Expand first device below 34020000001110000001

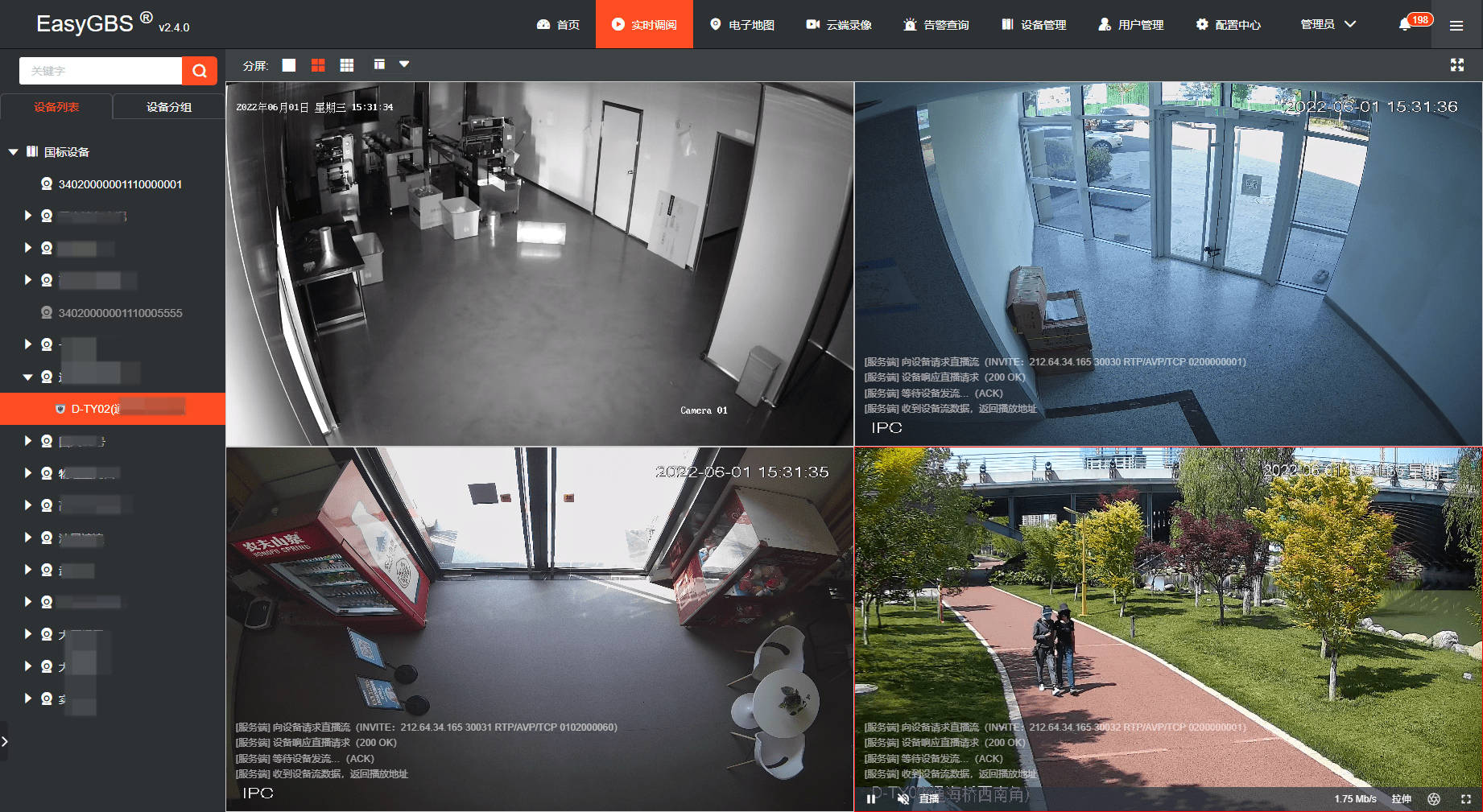pos(27,216)
